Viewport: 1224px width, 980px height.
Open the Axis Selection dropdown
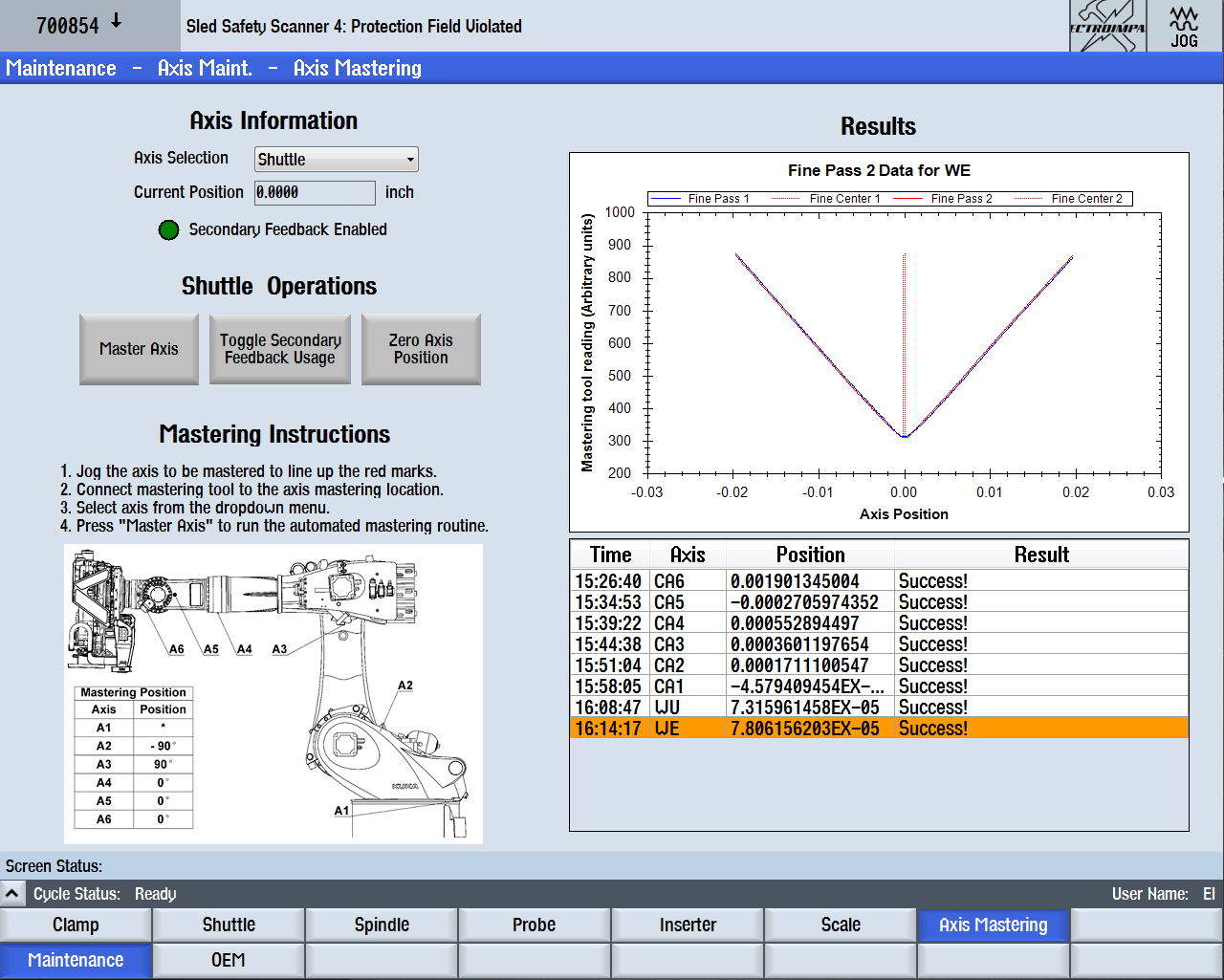[336, 160]
